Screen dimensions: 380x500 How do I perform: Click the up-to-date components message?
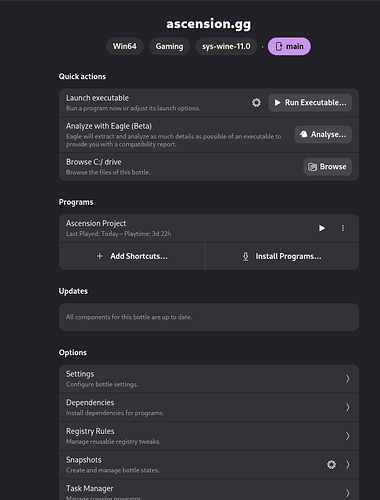pyautogui.click(x=129, y=317)
